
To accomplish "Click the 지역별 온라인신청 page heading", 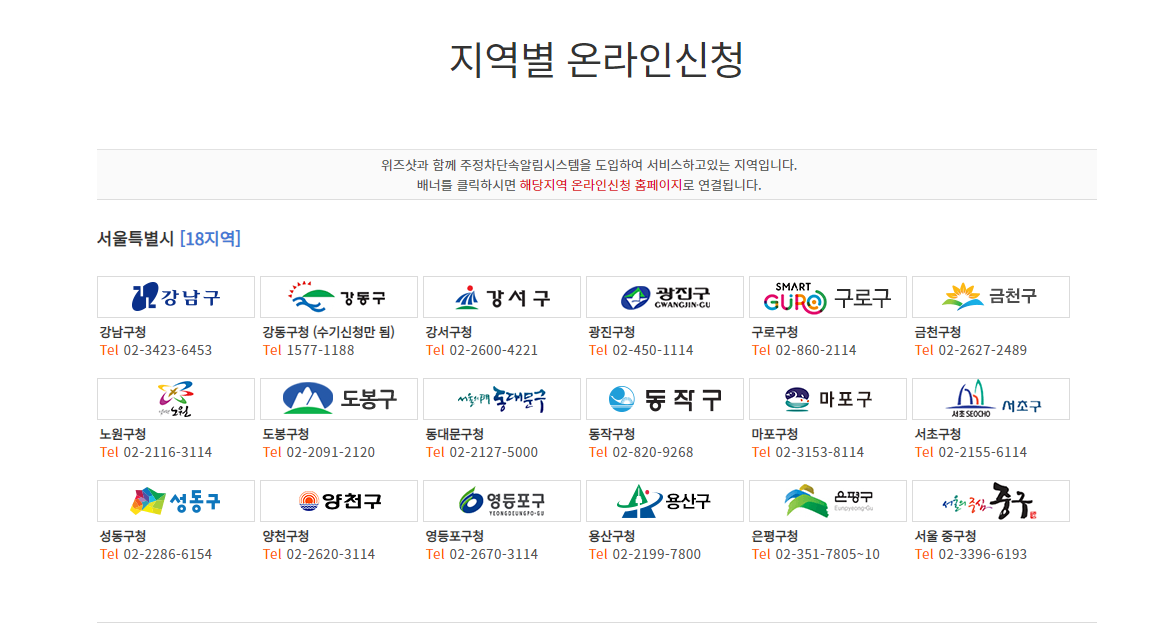I will click(x=597, y=59).
